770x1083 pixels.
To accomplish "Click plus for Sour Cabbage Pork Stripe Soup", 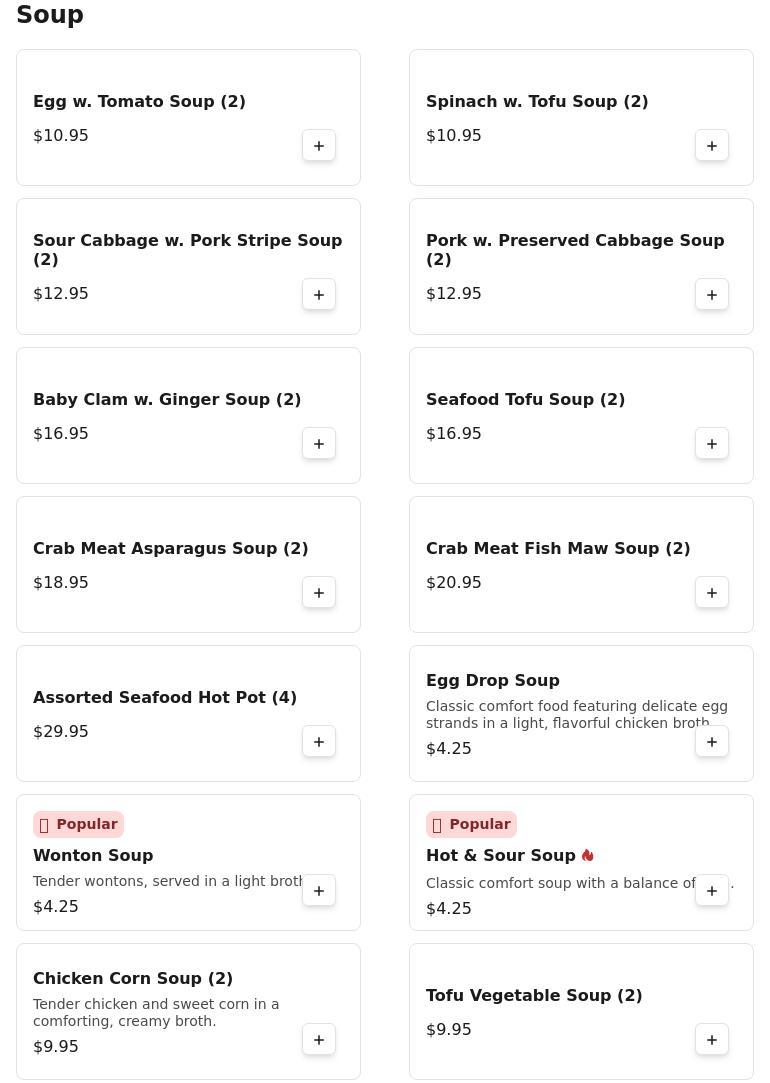I will tap(319, 295).
